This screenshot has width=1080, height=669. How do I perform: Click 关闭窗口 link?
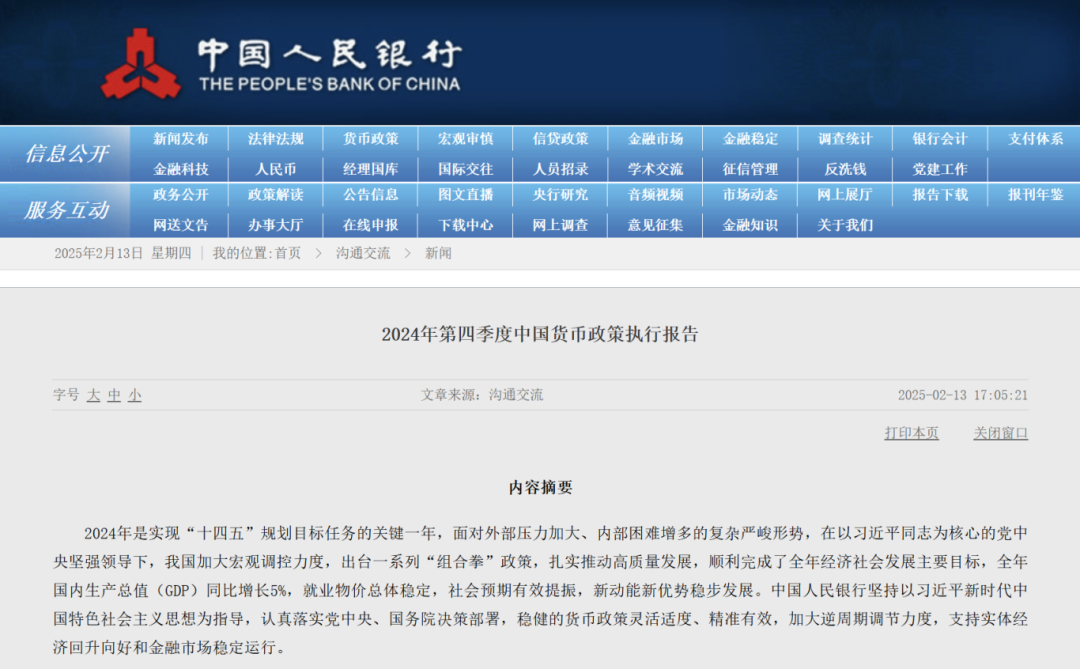click(x=1000, y=433)
